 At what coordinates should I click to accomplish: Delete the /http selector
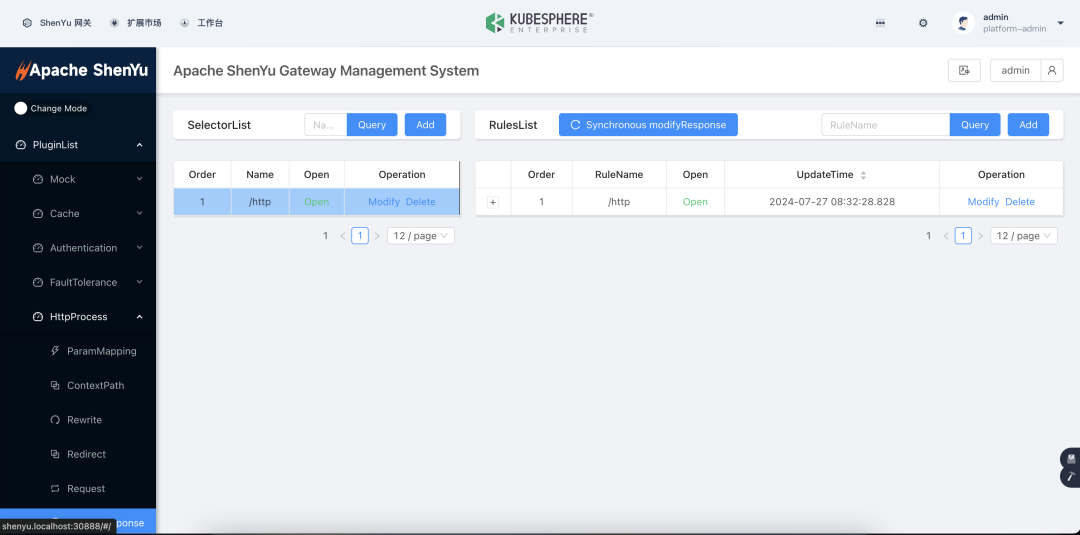click(421, 202)
